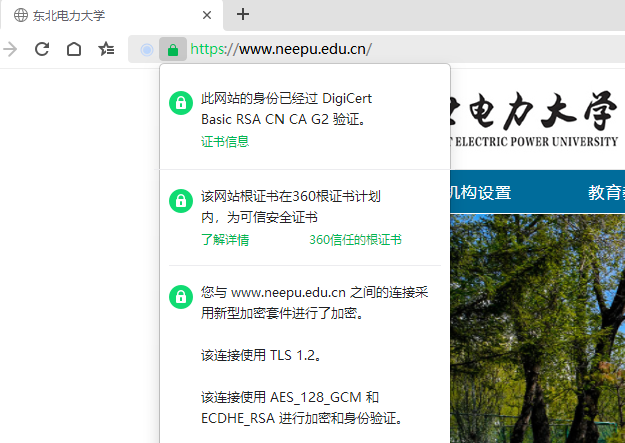Screen dimensions: 625x443
Task: Click the globe favicon on the tab
Action: click(x=21, y=15)
